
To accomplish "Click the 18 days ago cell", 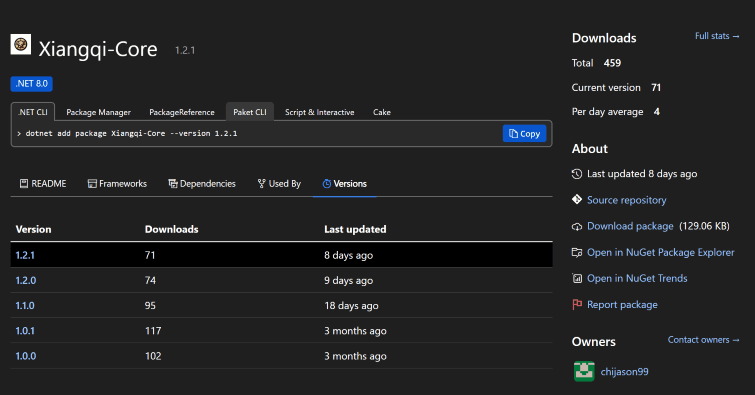I will point(351,305).
